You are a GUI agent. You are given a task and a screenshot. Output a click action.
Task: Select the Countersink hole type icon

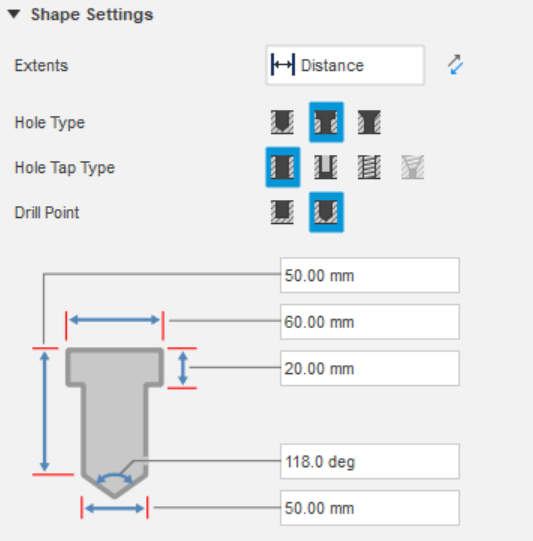tap(369, 122)
